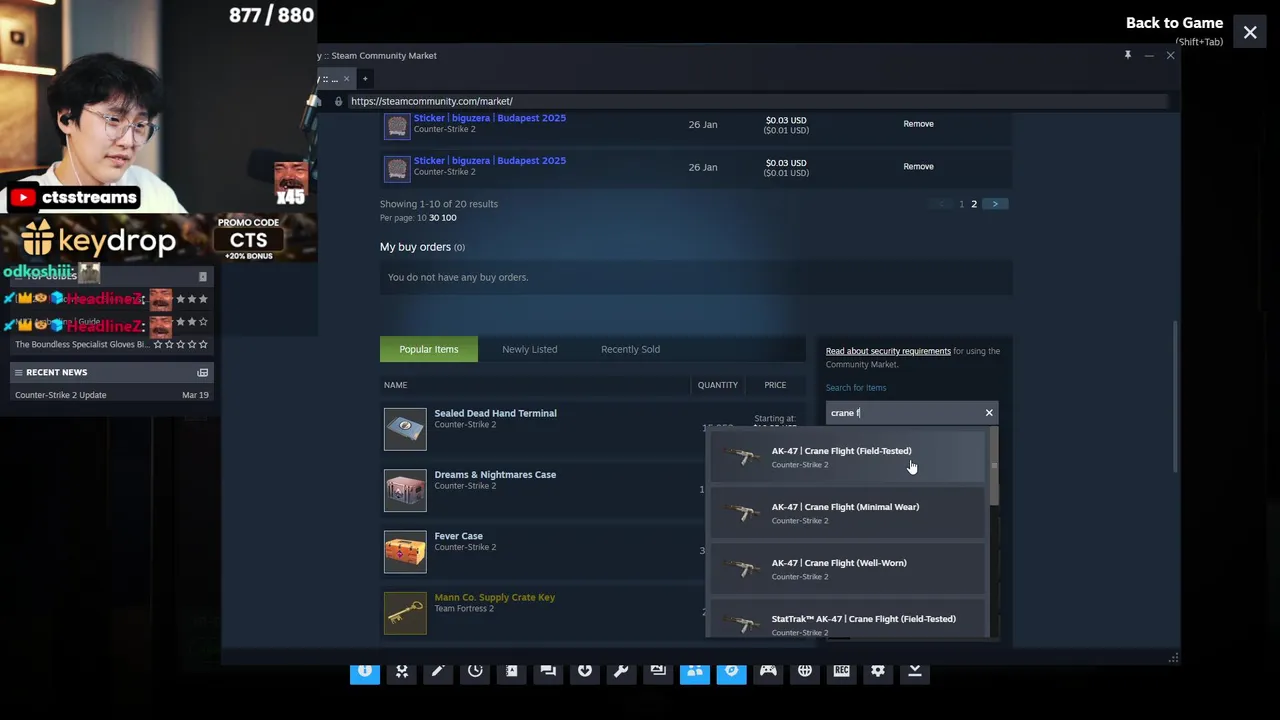Pin the Steam Community Market overlay window
Screen dimensions: 1280x720
point(1127,55)
